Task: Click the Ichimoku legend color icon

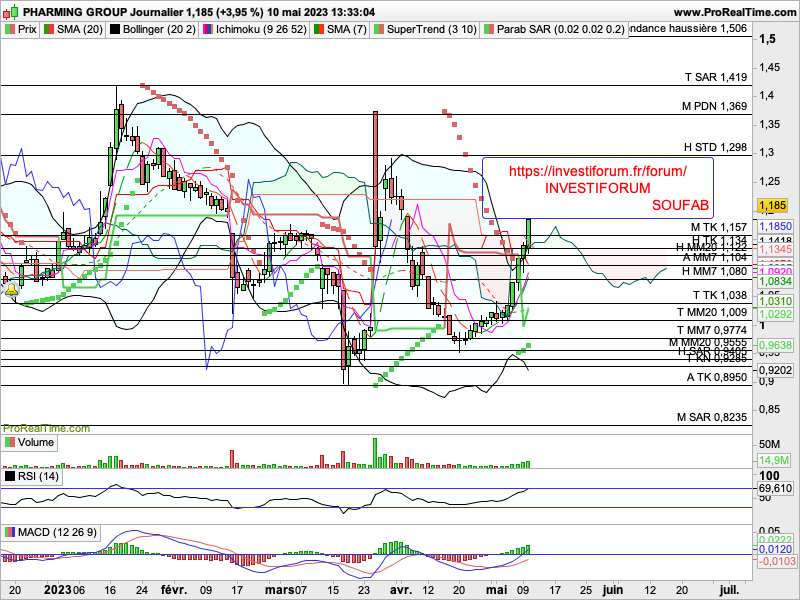Action: pos(208,29)
